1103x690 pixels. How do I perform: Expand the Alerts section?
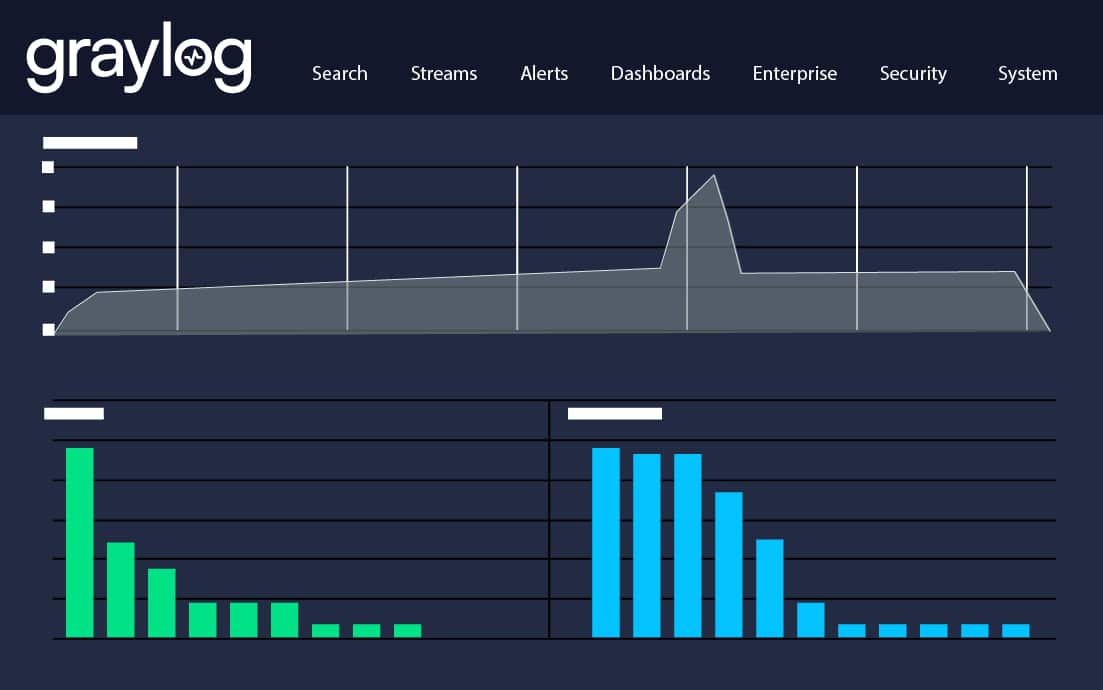tap(543, 73)
